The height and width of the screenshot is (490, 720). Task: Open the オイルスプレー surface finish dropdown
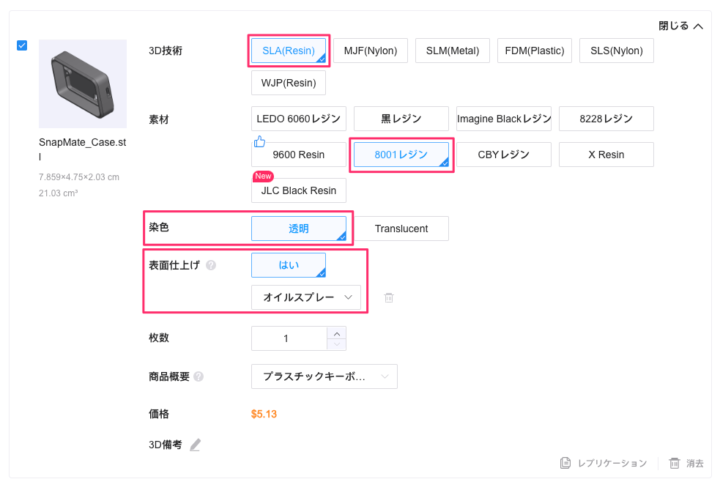click(305, 297)
